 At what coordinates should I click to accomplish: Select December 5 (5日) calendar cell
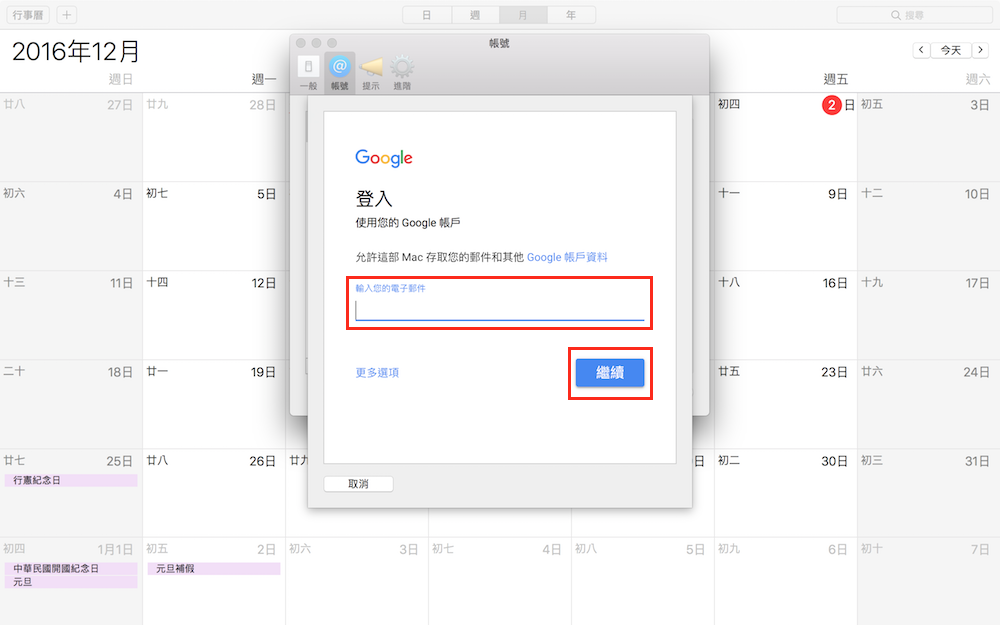(x=214, y=226)
